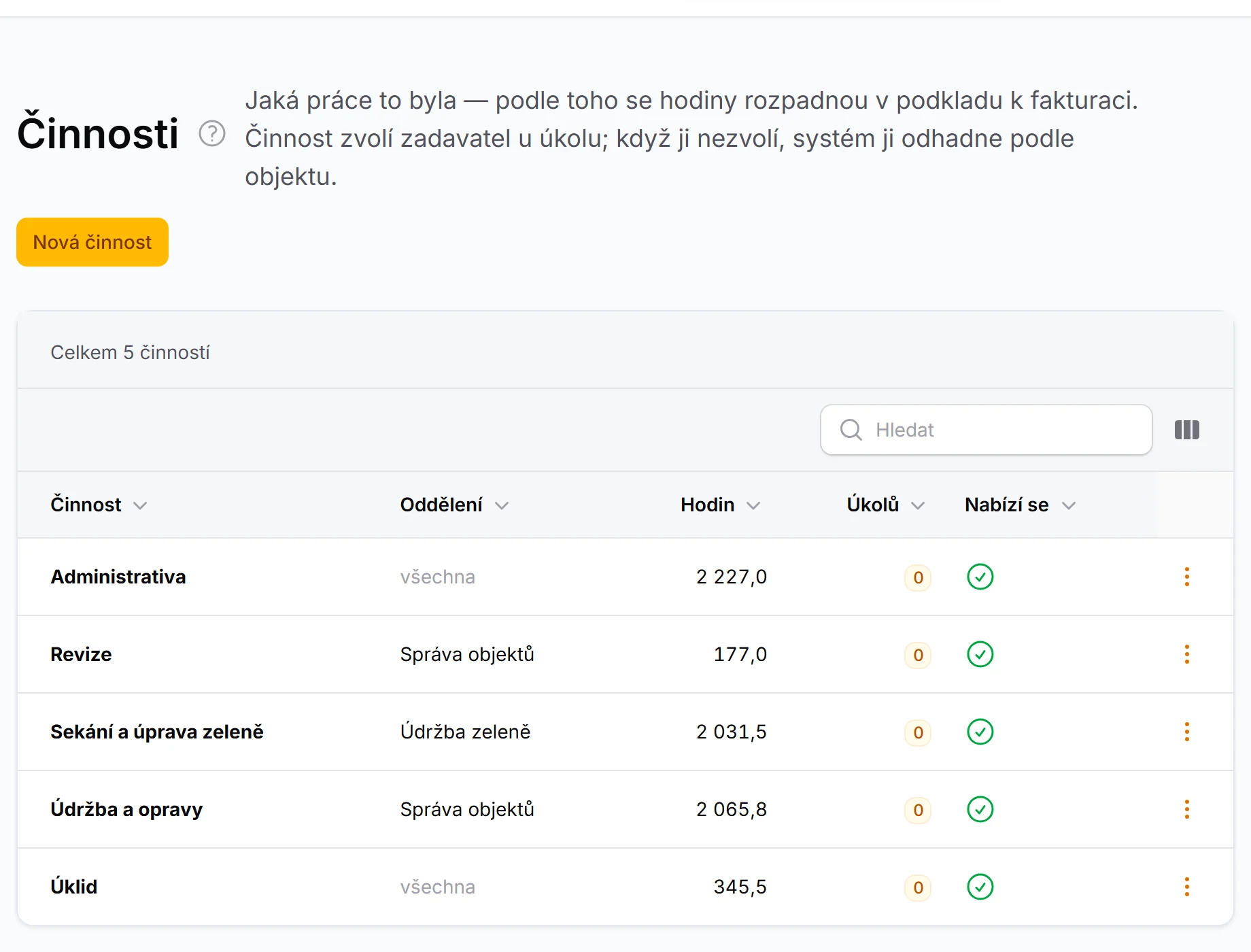Open three-dot menu for Revize row
The width and height of the screenshot is (1251, 952).
pos(1187,654)
